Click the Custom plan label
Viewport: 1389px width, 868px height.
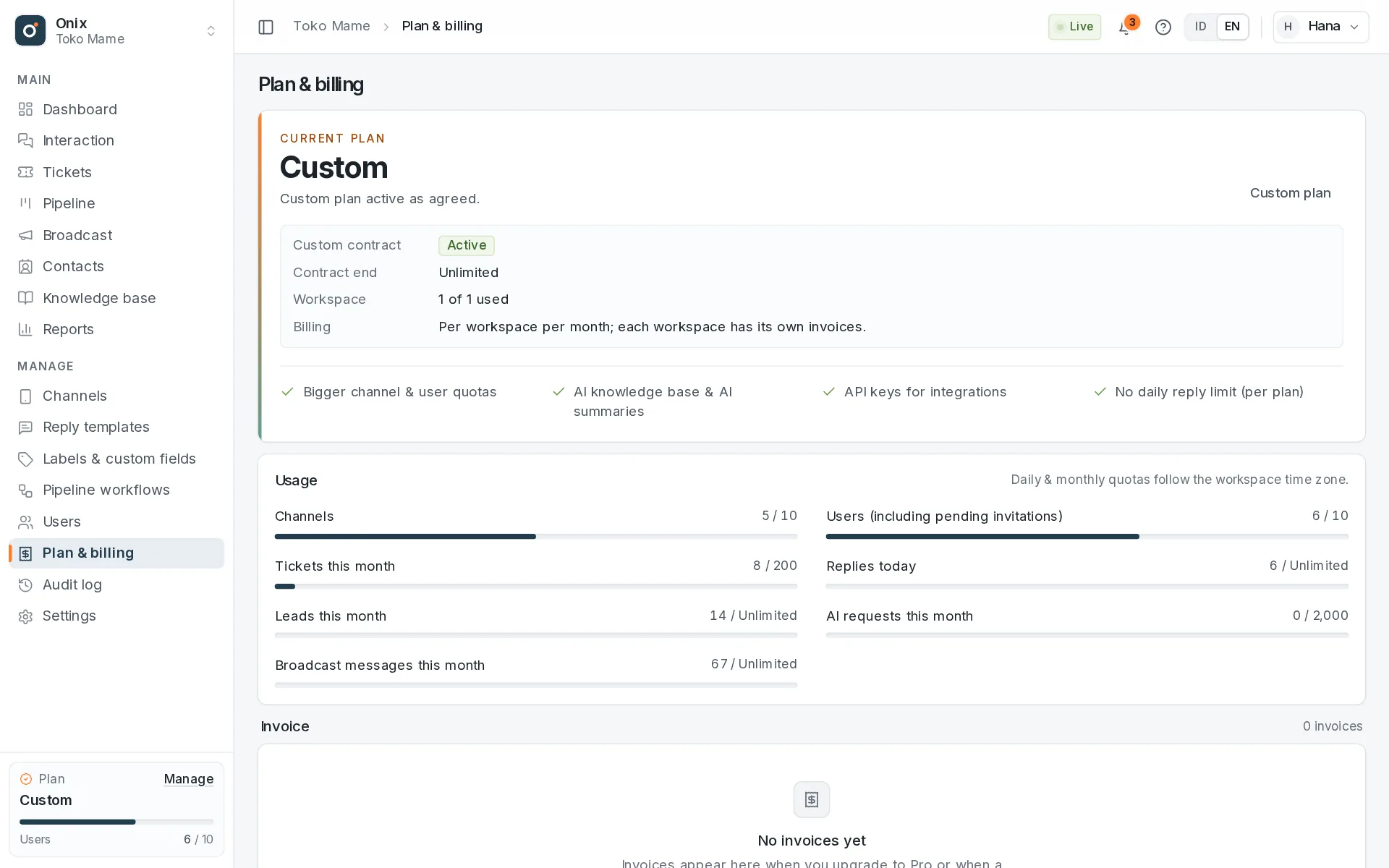point(1290,193)
